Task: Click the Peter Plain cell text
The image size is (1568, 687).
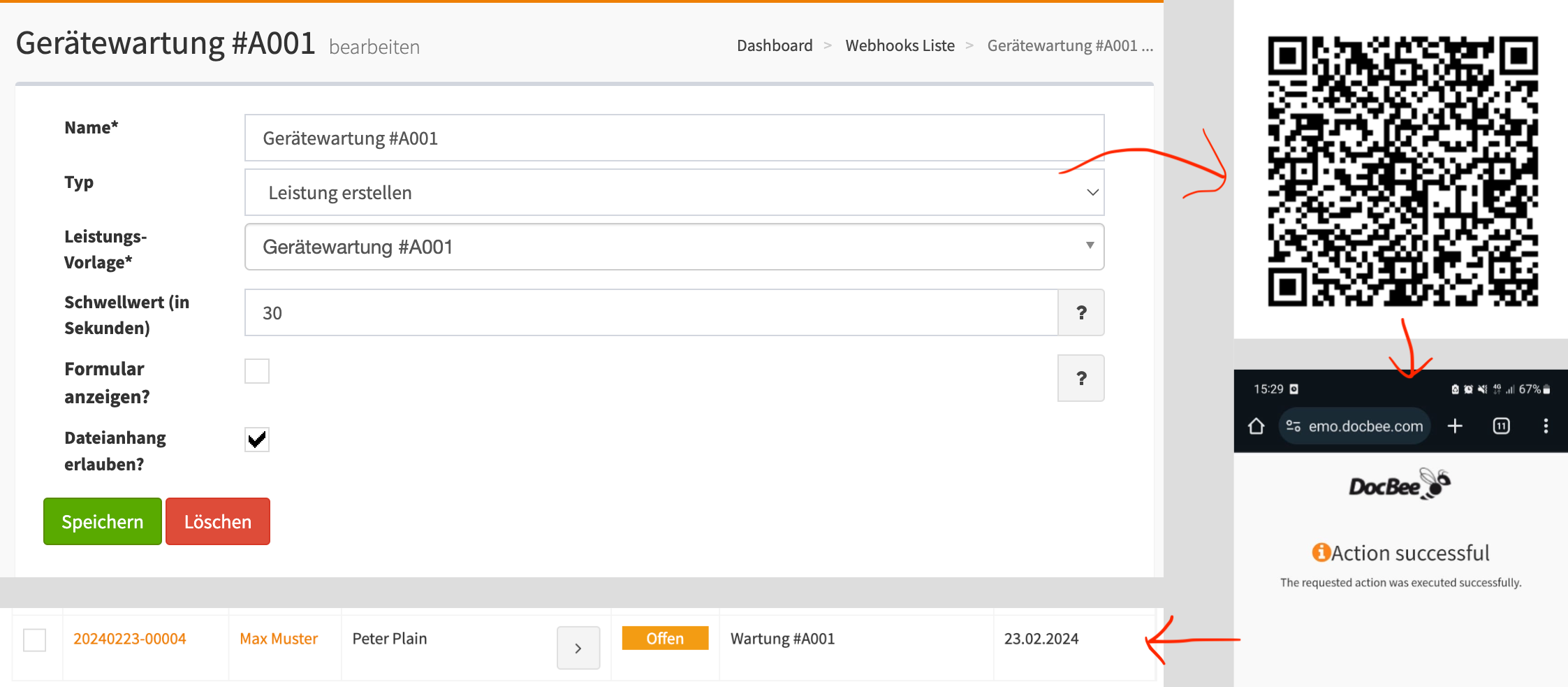Action: [x=390, y=639]
